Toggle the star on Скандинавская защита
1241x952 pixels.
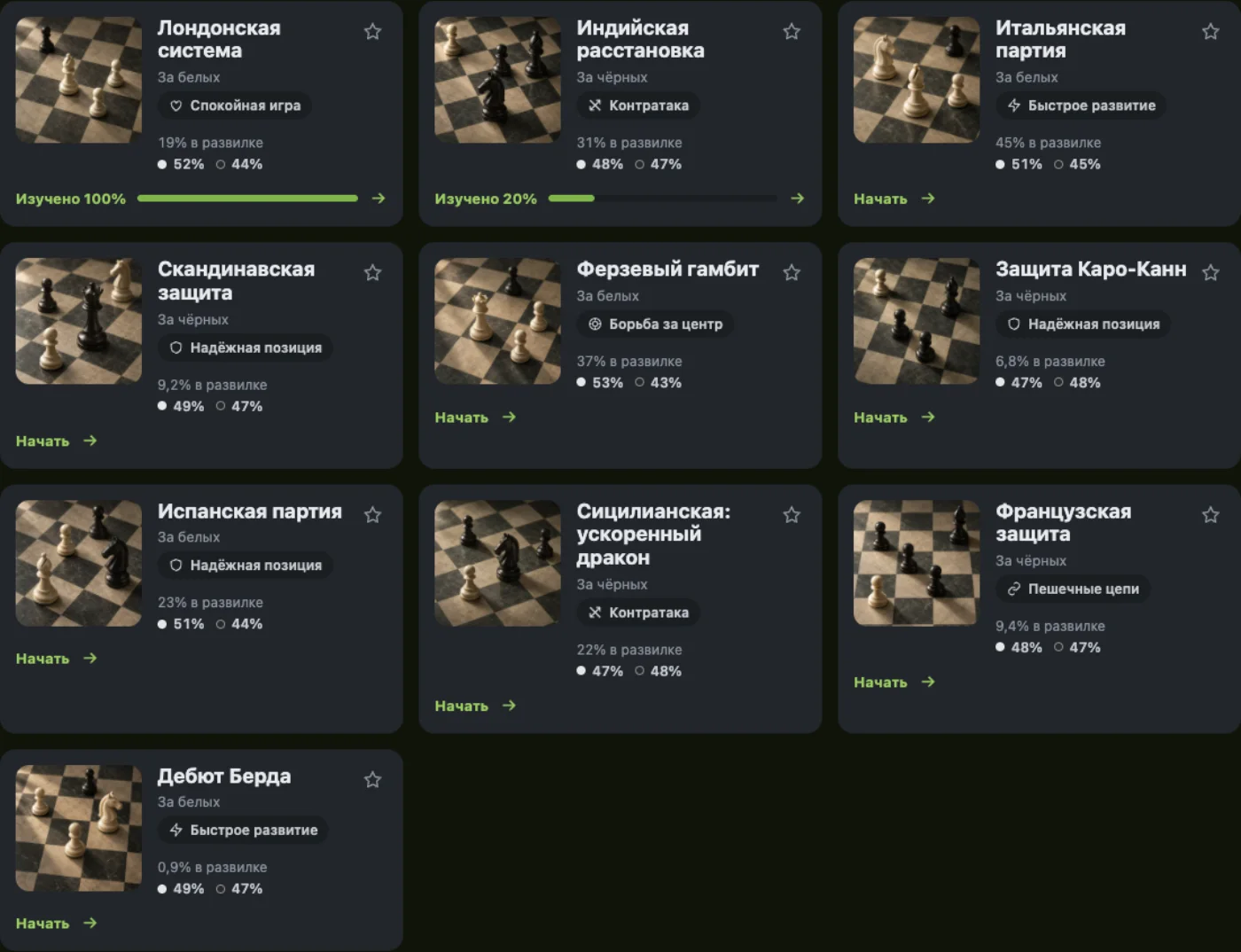click(x=372, y=273)
